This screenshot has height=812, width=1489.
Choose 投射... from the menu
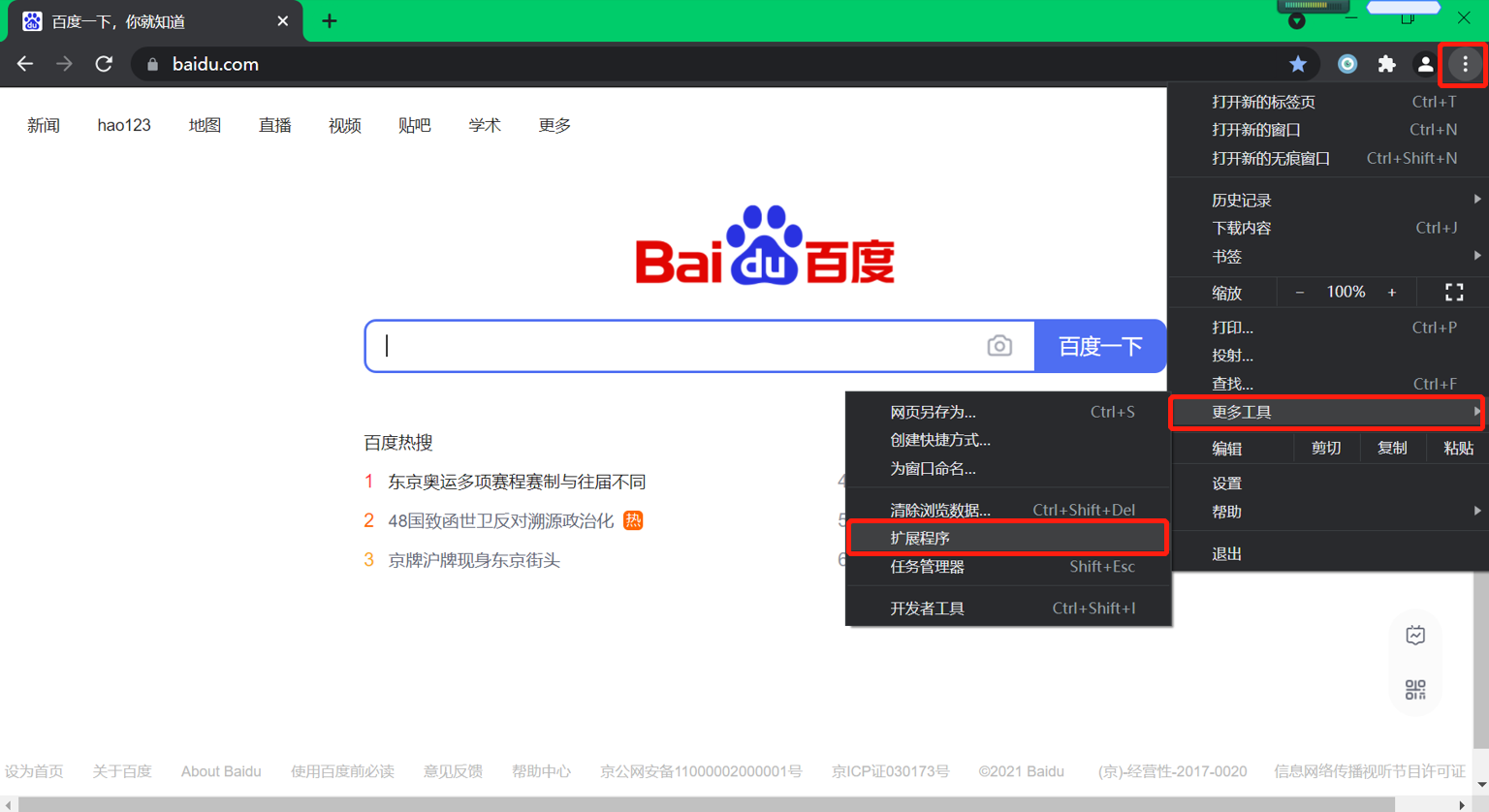[x=1327, y=356]
